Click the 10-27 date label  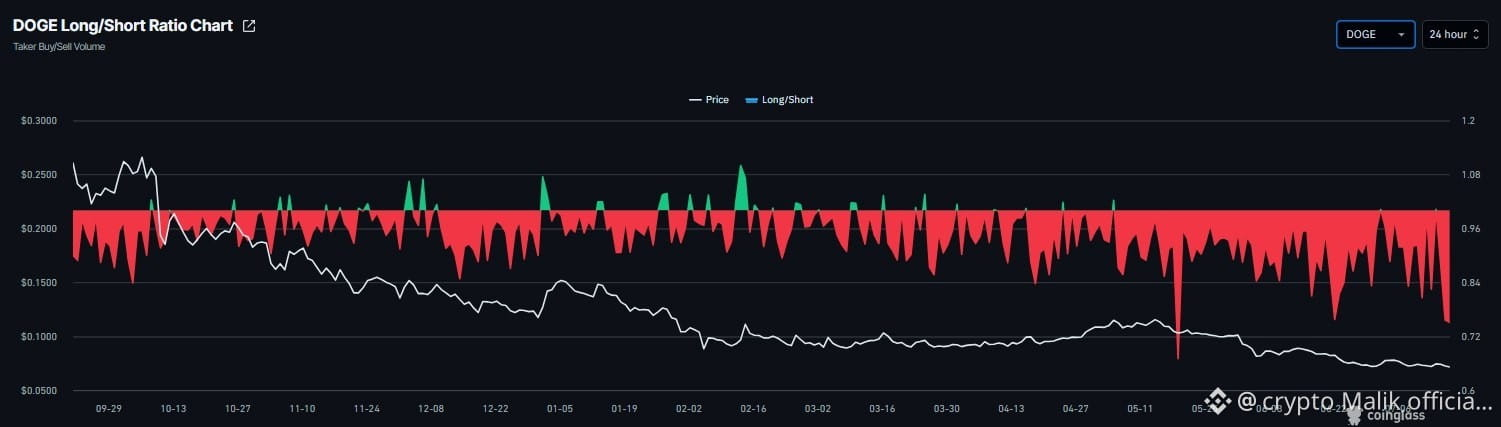coord(238,409)
